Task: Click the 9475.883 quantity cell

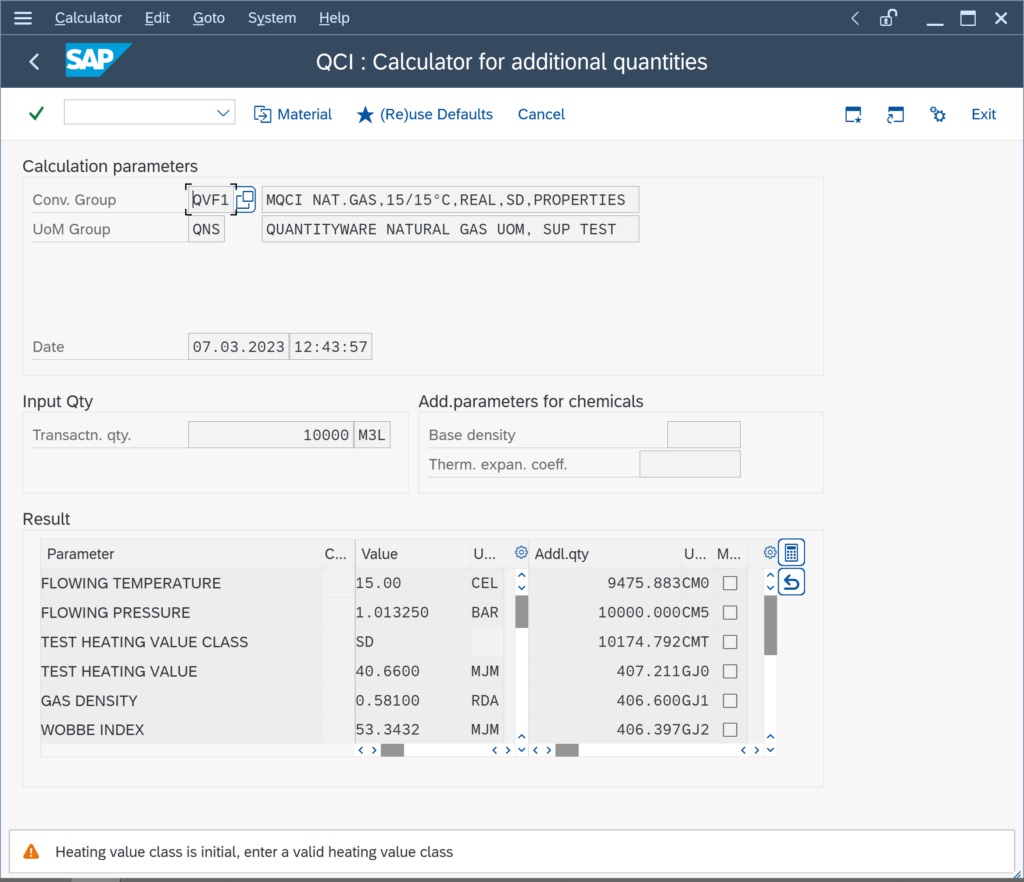Action: pos(606,583)
